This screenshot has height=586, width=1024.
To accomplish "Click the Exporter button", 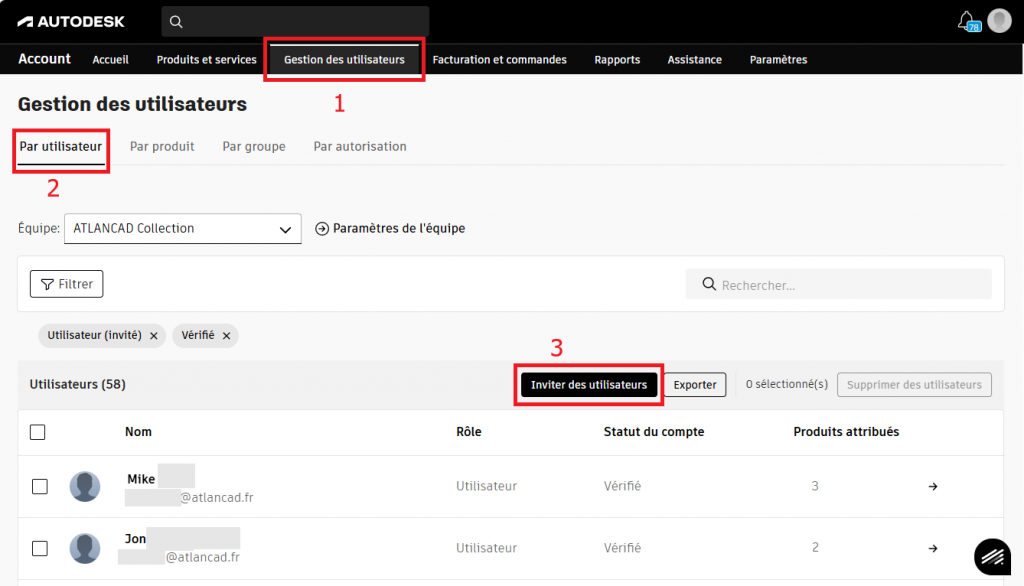I will (695, 385).
